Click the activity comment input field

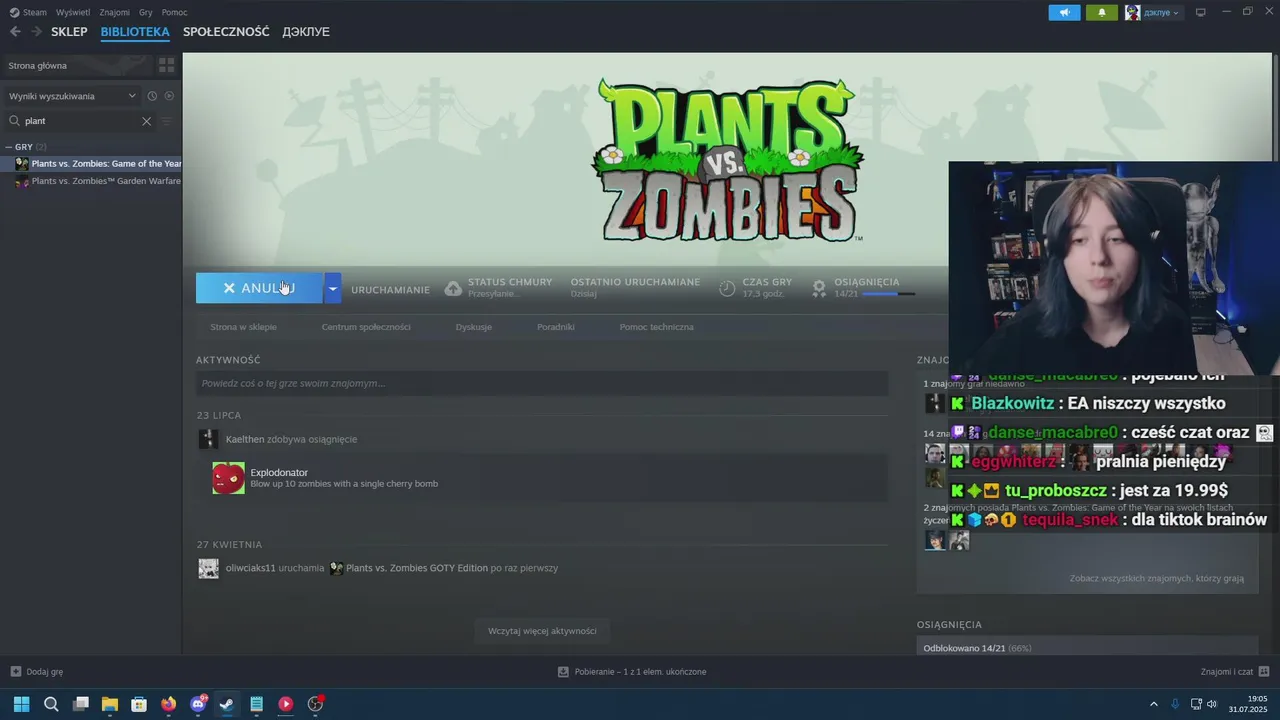(x=542, y=383)
